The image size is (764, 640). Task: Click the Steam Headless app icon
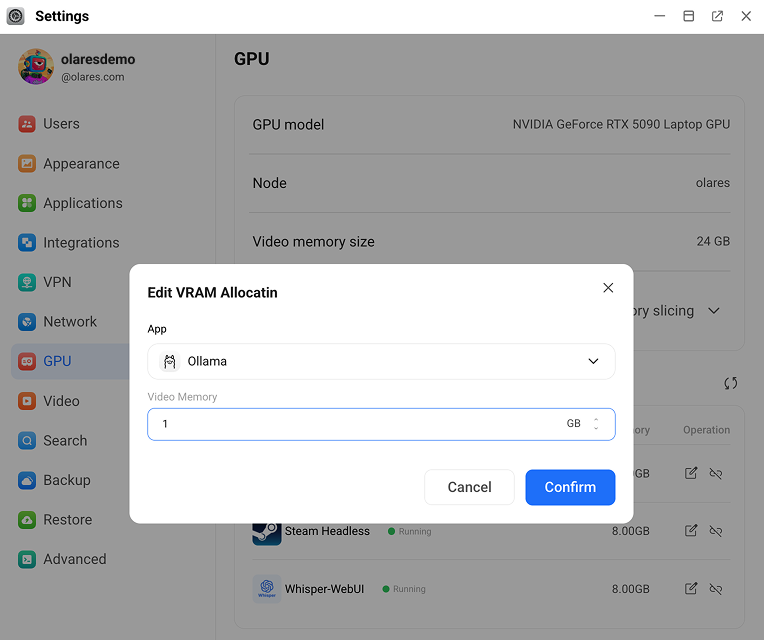(267, 534)
